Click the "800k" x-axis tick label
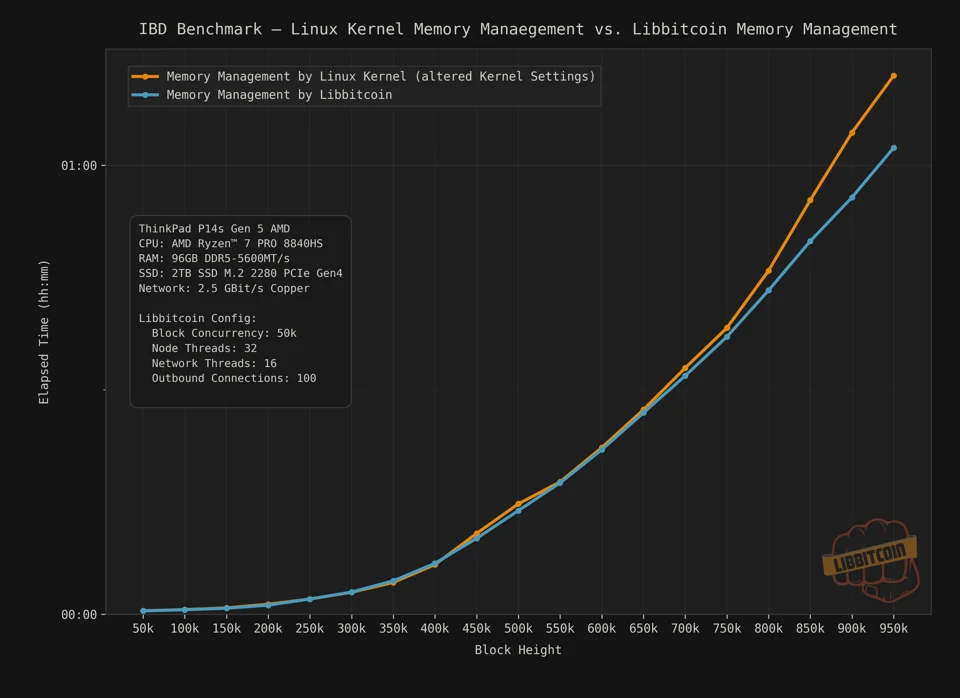Image resolution: width=960 pixels, height=698 pixels. click(x=768, y=628)
